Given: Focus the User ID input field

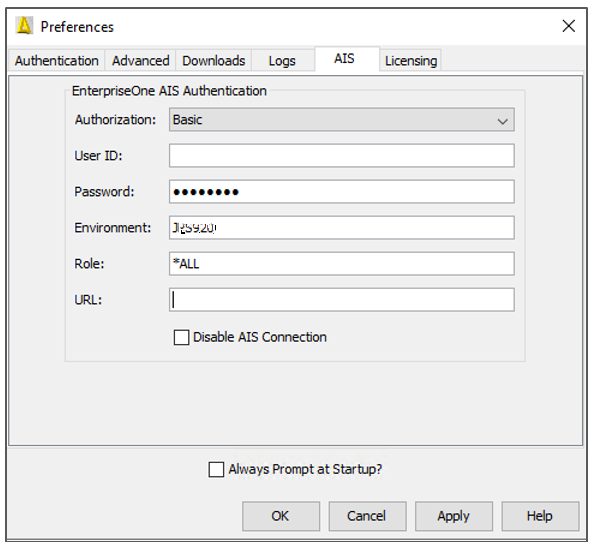Looking at the screenshot, I should (x=342, y=156).
